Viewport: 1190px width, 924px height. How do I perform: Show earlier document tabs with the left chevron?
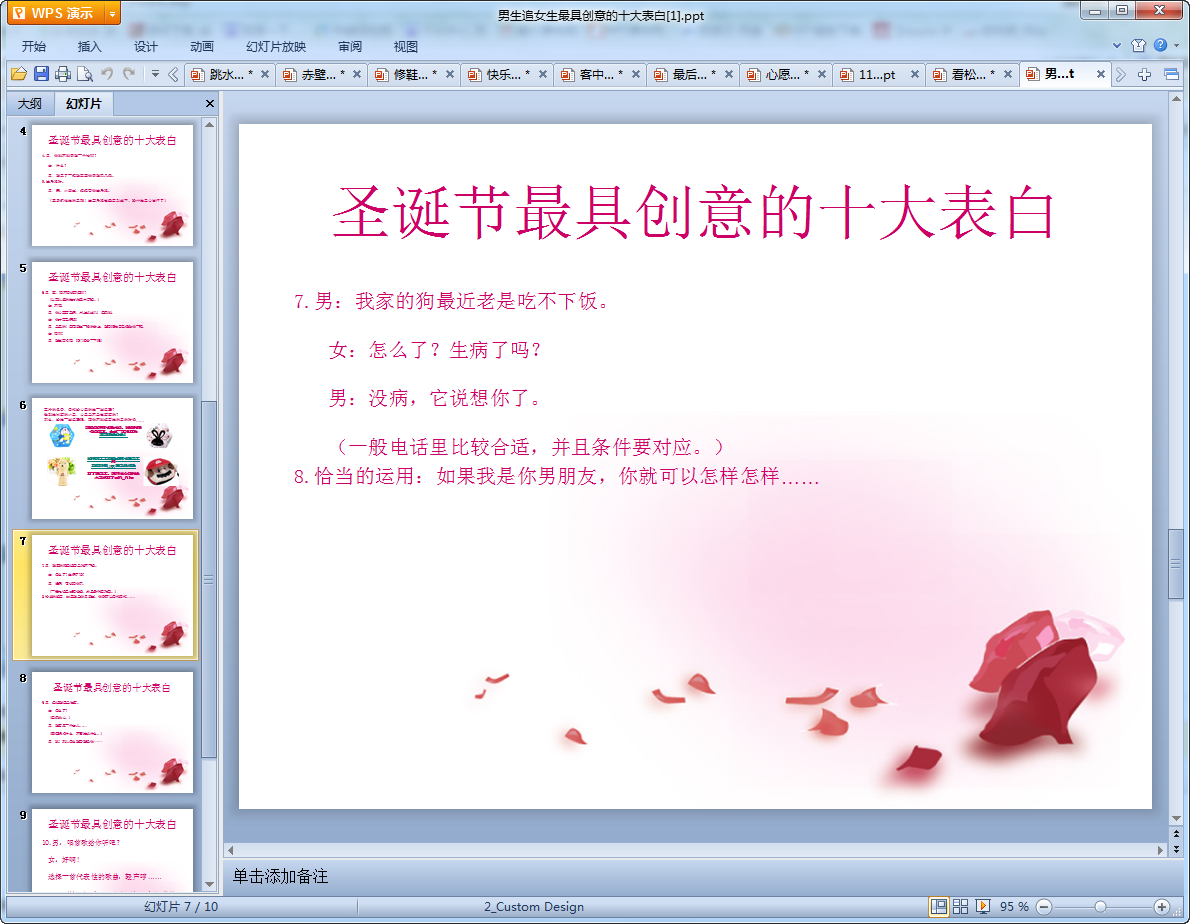click(x=173, y=74)
